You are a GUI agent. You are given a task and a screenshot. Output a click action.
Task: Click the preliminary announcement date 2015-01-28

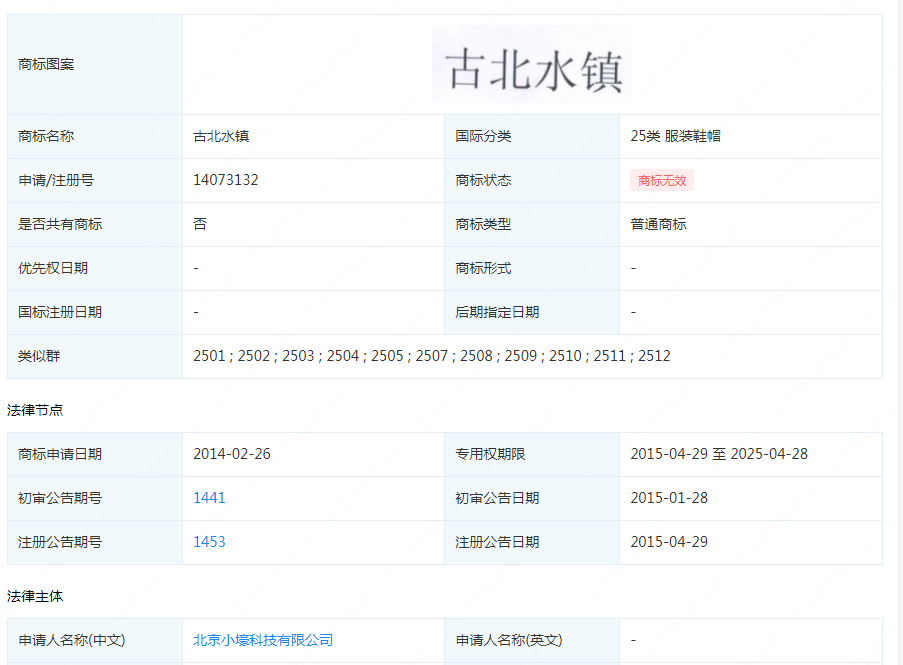click(x=669, y=498)
